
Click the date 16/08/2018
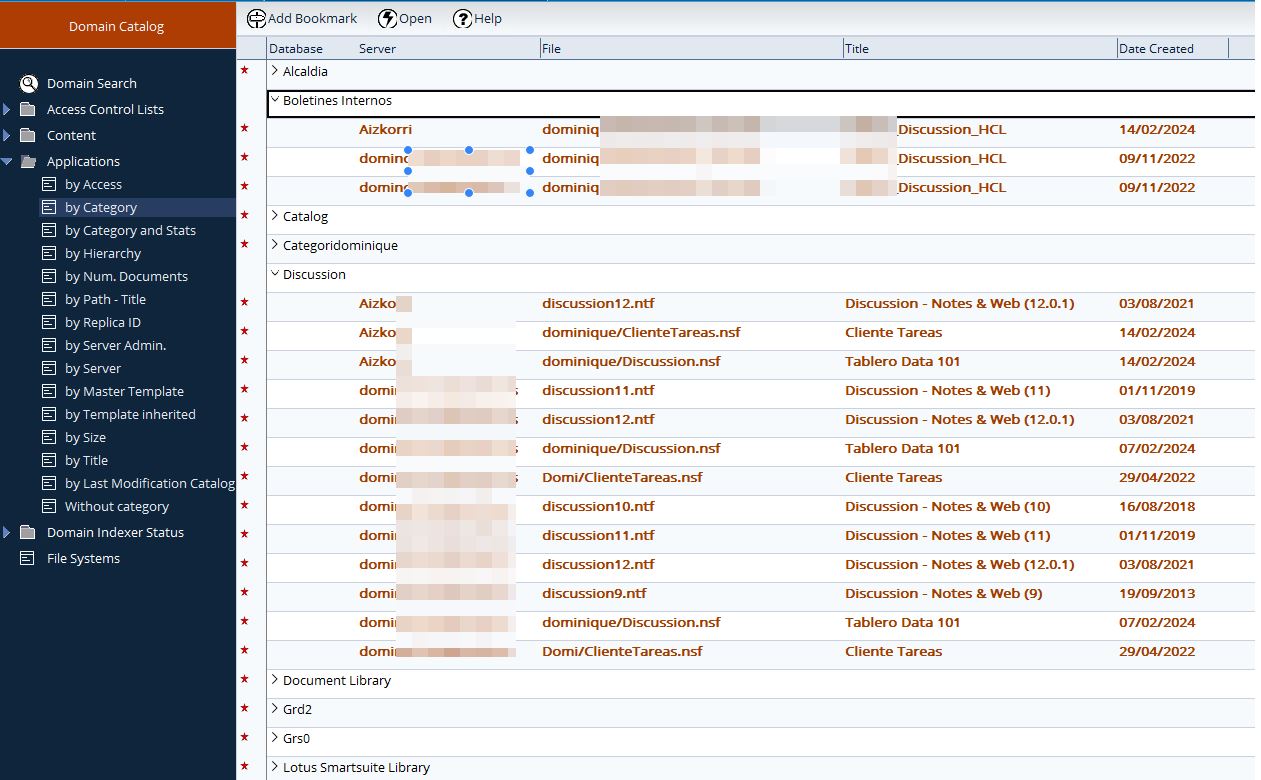point(1157,506)
